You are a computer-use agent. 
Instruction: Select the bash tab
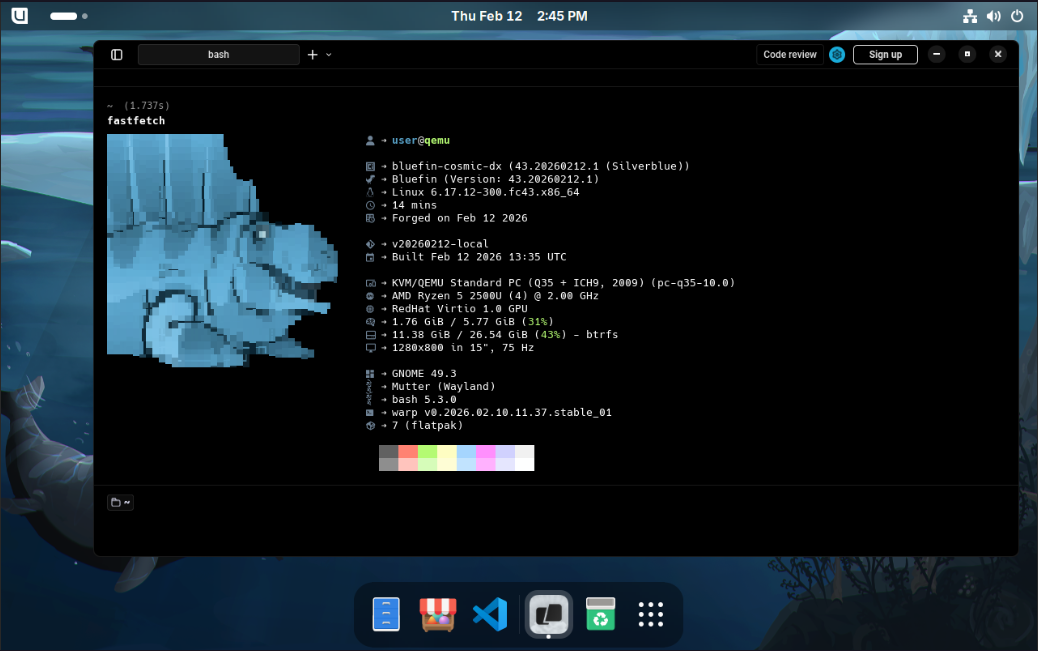point(218,54)
